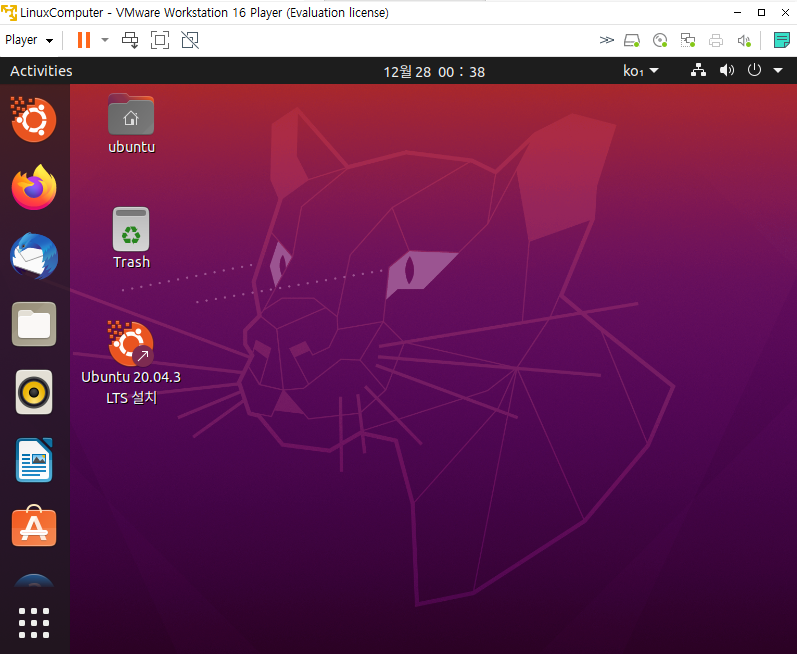
Task: Select Ubuntu 20.04.3 LTS 설치 desktop shortcut
Action: pyautogui.click(x=131, y=363)
